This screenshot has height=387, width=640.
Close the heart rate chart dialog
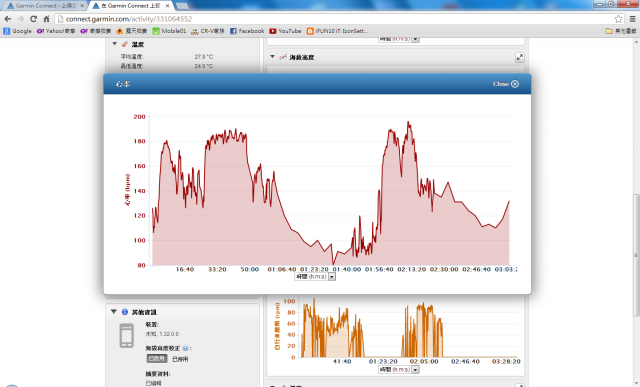506,84
